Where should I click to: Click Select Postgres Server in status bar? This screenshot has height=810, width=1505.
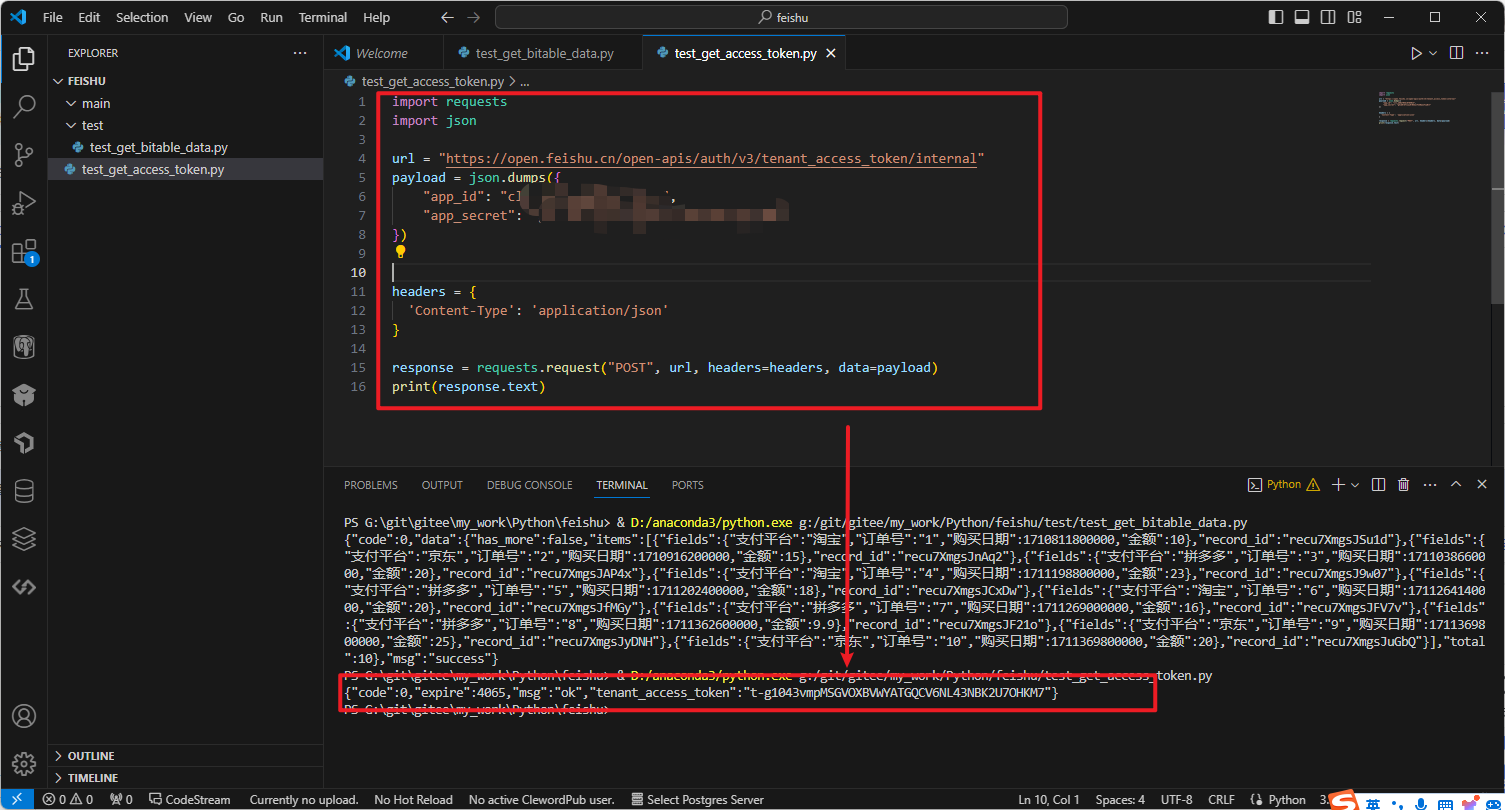tap(698, 800)
